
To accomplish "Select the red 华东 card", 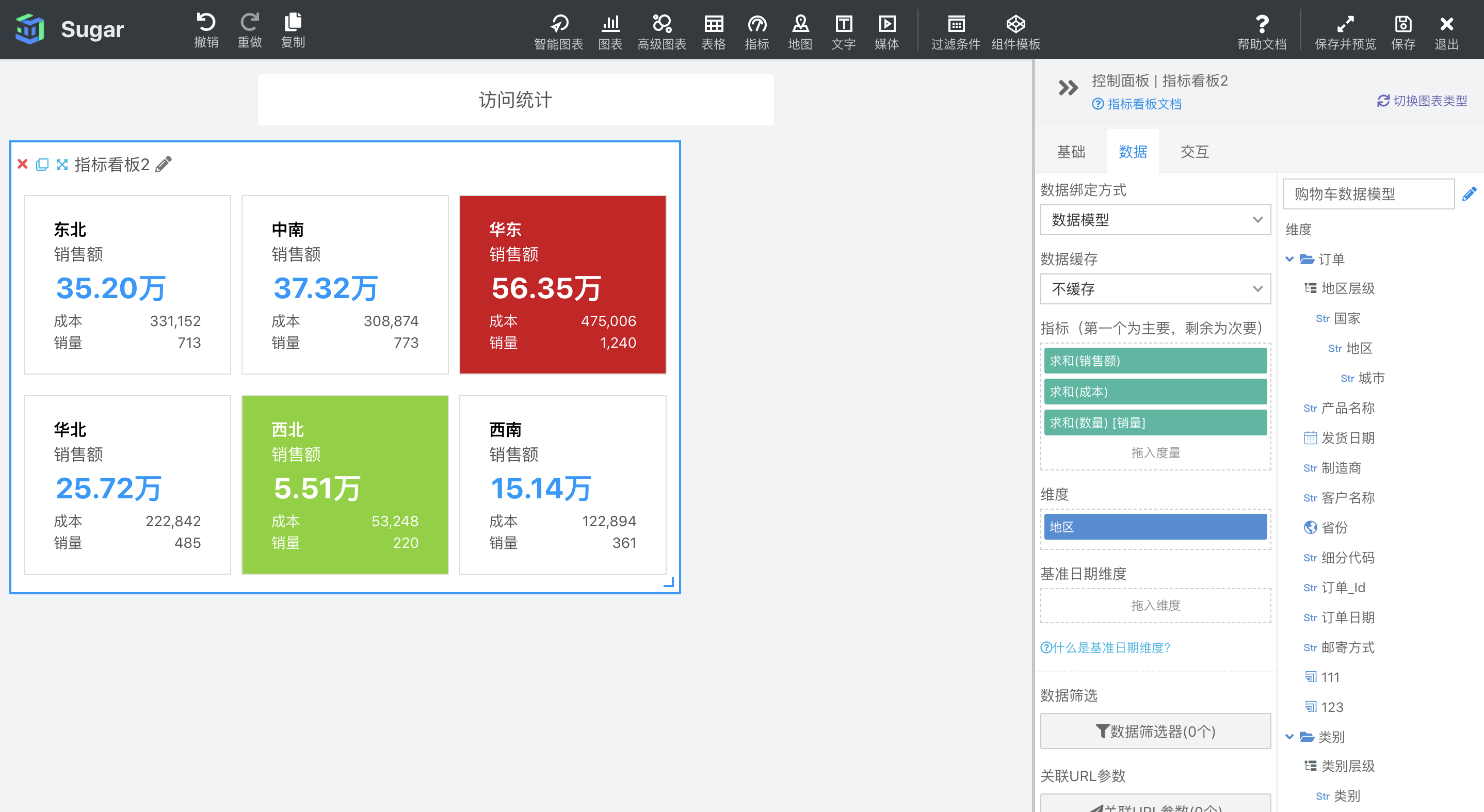I will 562,284.
